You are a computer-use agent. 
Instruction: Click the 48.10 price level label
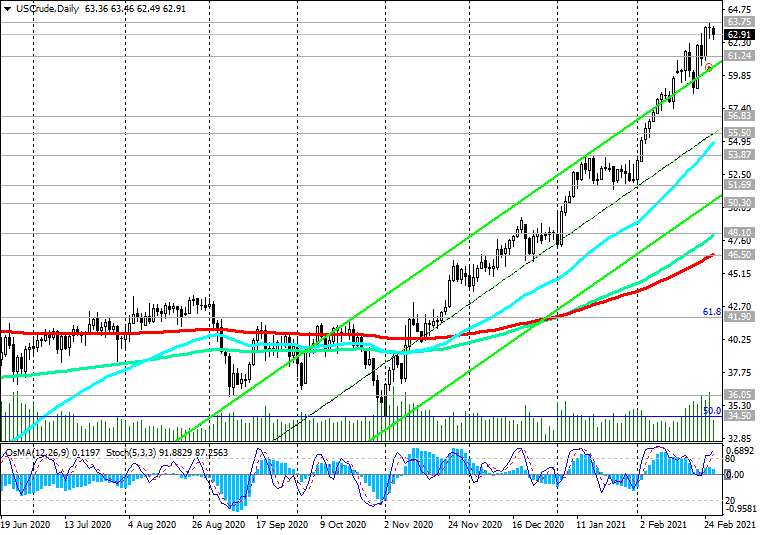[739, 233]
